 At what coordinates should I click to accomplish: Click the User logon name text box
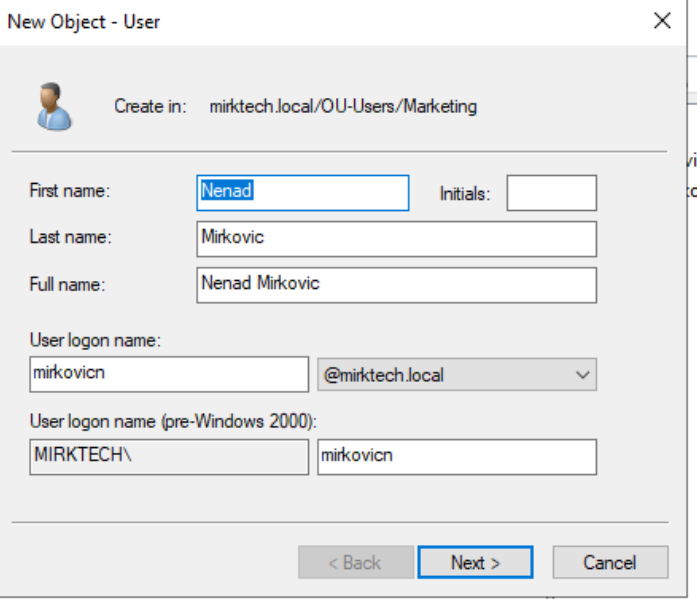tap(169, 375)
